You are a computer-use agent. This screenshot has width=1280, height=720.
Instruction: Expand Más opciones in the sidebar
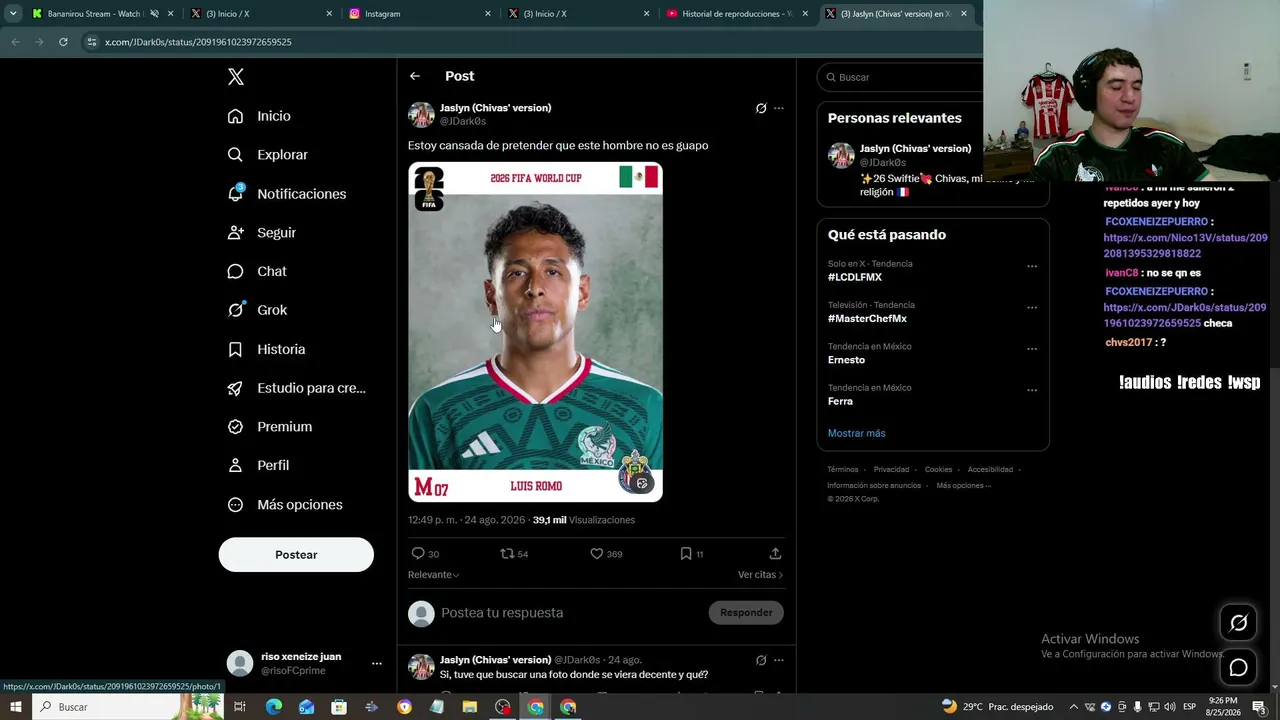(x=285, y=505)
